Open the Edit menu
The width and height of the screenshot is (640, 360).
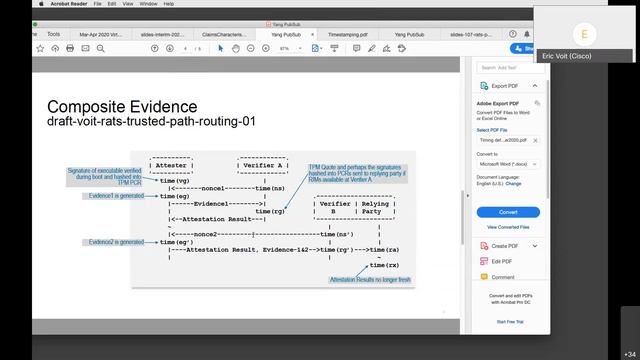(x=111, y=4)
